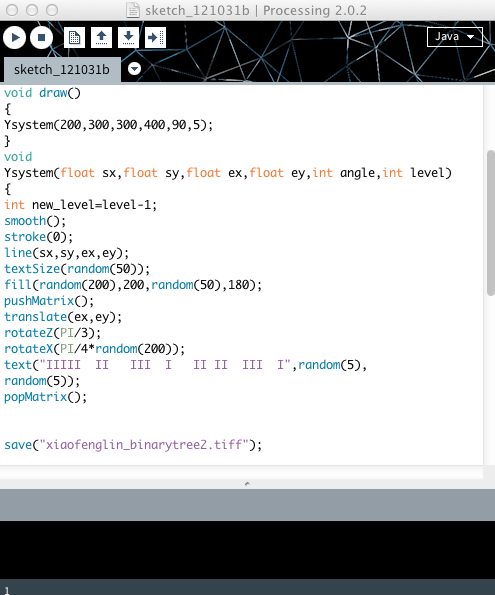Open the tab menu arrow next to sketch_121031b

[x=134, y=69]
